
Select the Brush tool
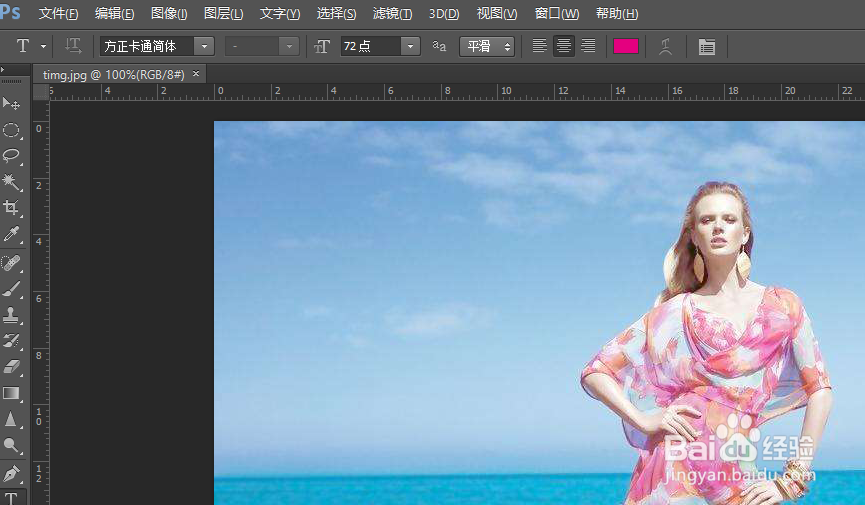click(11, 288)
